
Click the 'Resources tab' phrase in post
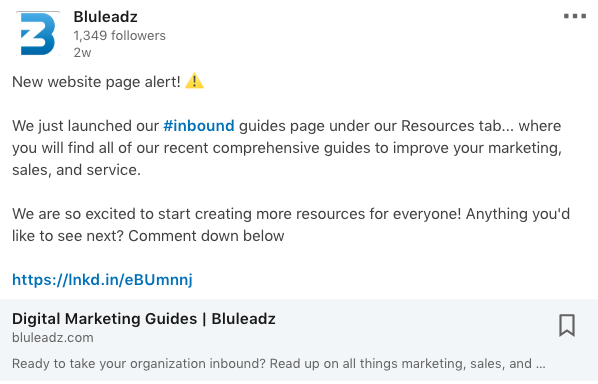point(451,126)
